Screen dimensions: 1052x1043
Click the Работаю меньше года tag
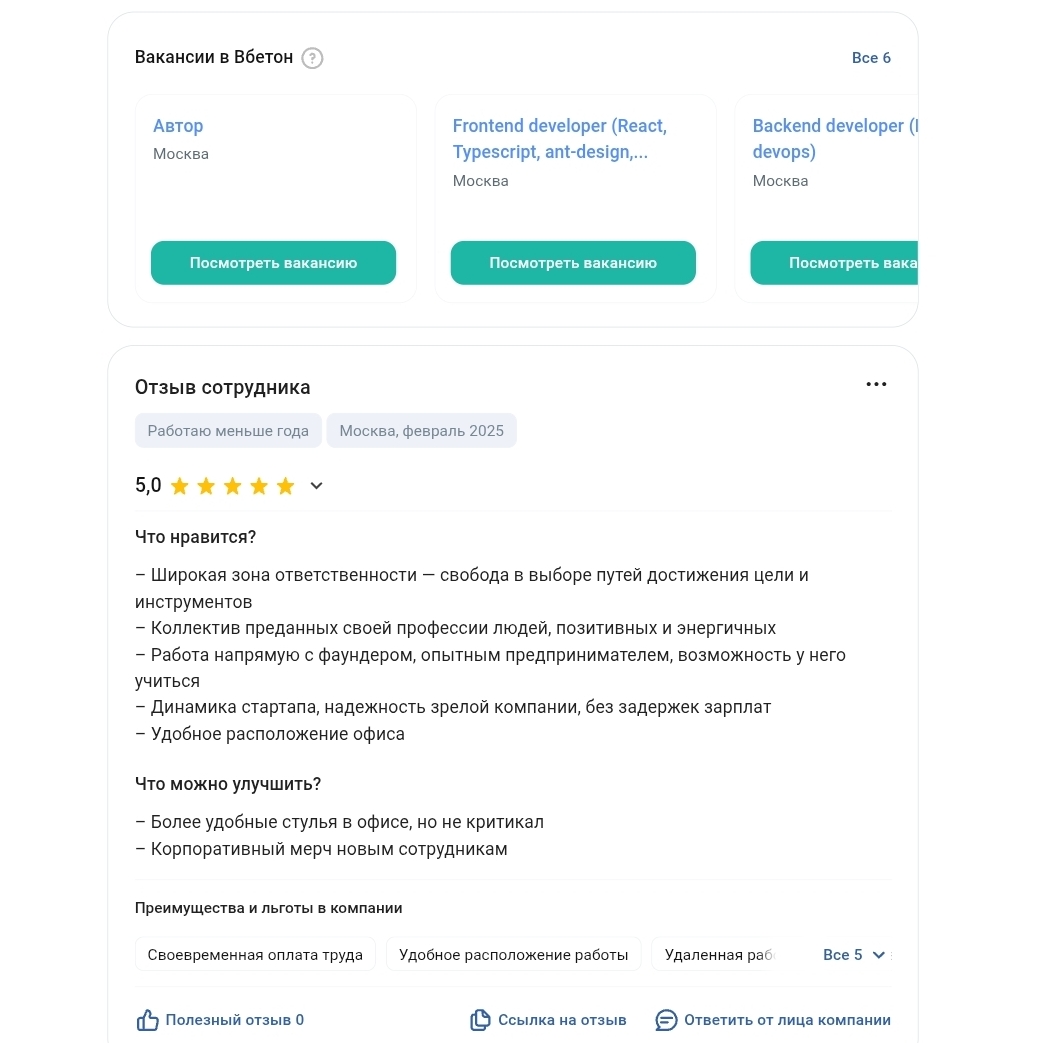coord(228,430)
